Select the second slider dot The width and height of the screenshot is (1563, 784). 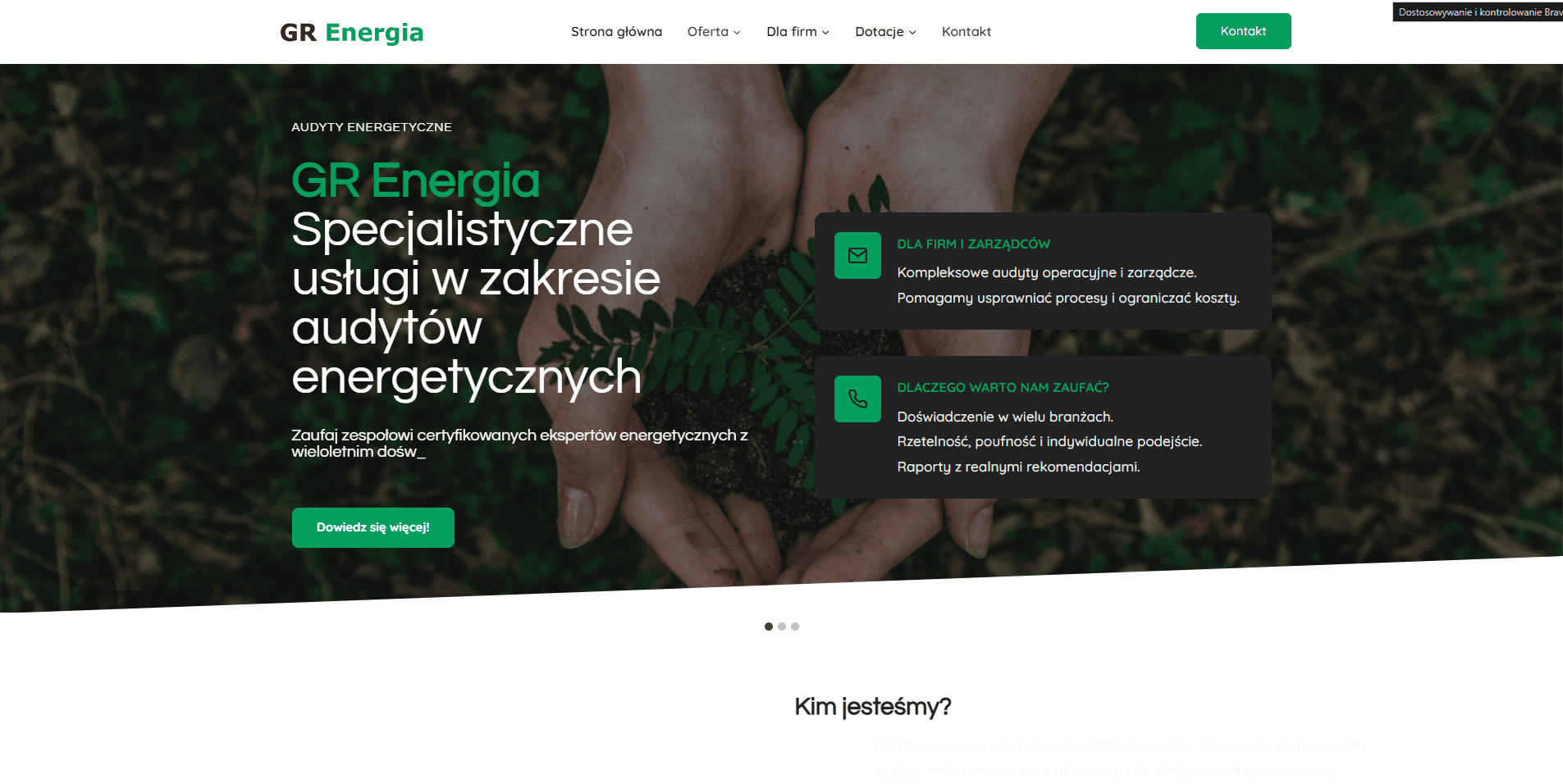tap(782, 627)
